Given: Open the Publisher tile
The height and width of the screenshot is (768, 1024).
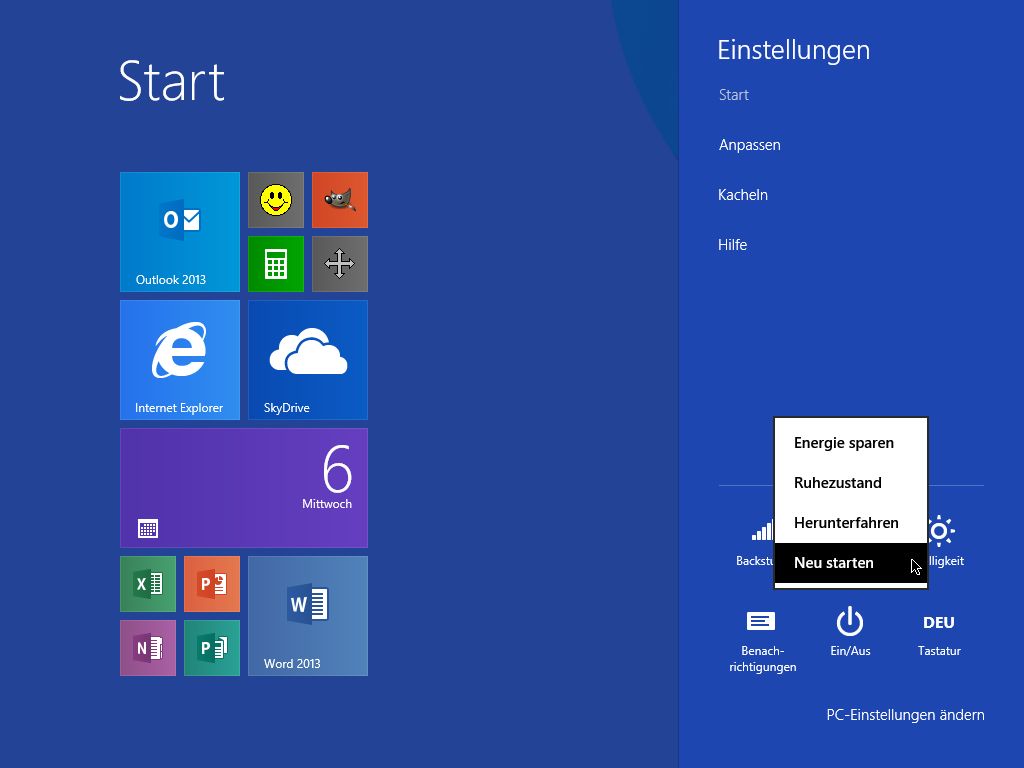Looking at the screenshot, I should (212, 648).
